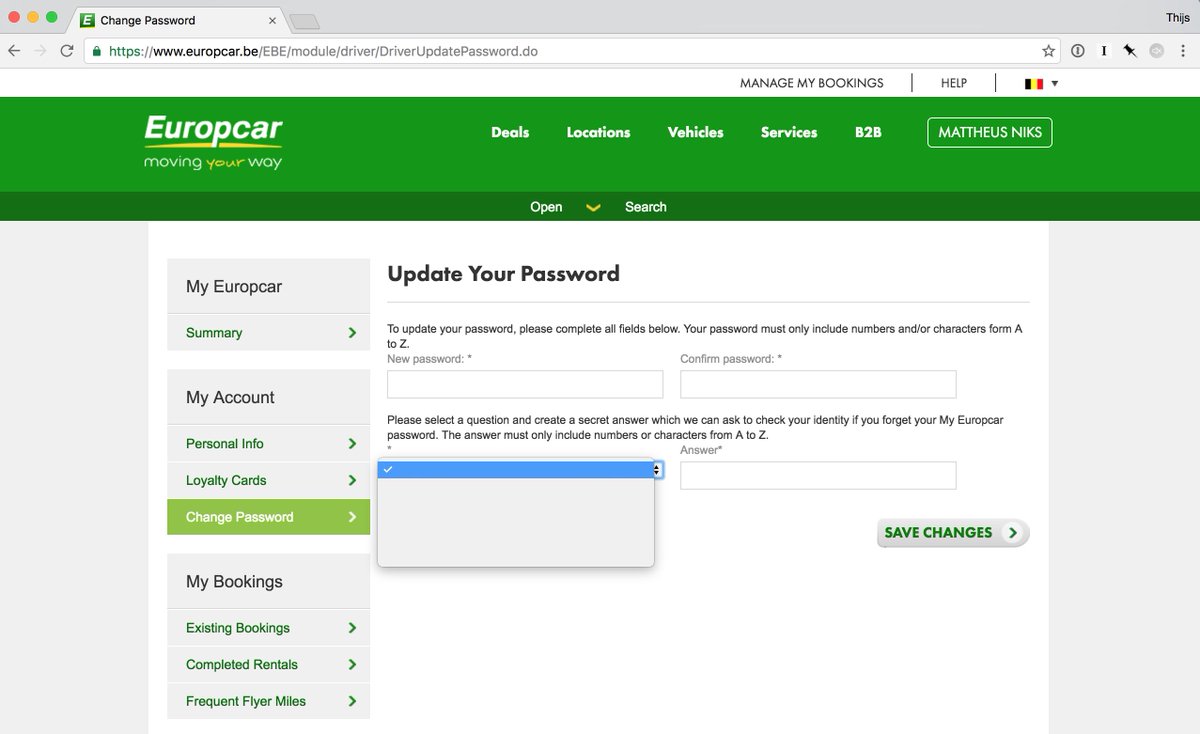1200x734 pixels.
Task: View Completed Rentals
Action: pyautogui.click(x=268, y=664)
